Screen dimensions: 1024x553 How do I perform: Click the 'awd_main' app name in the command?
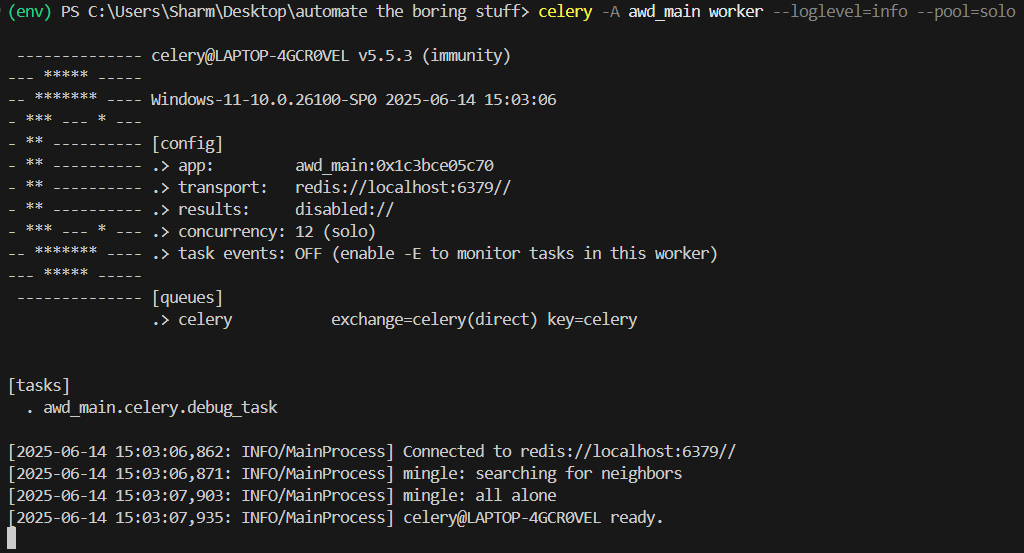(x=664, y=12)
